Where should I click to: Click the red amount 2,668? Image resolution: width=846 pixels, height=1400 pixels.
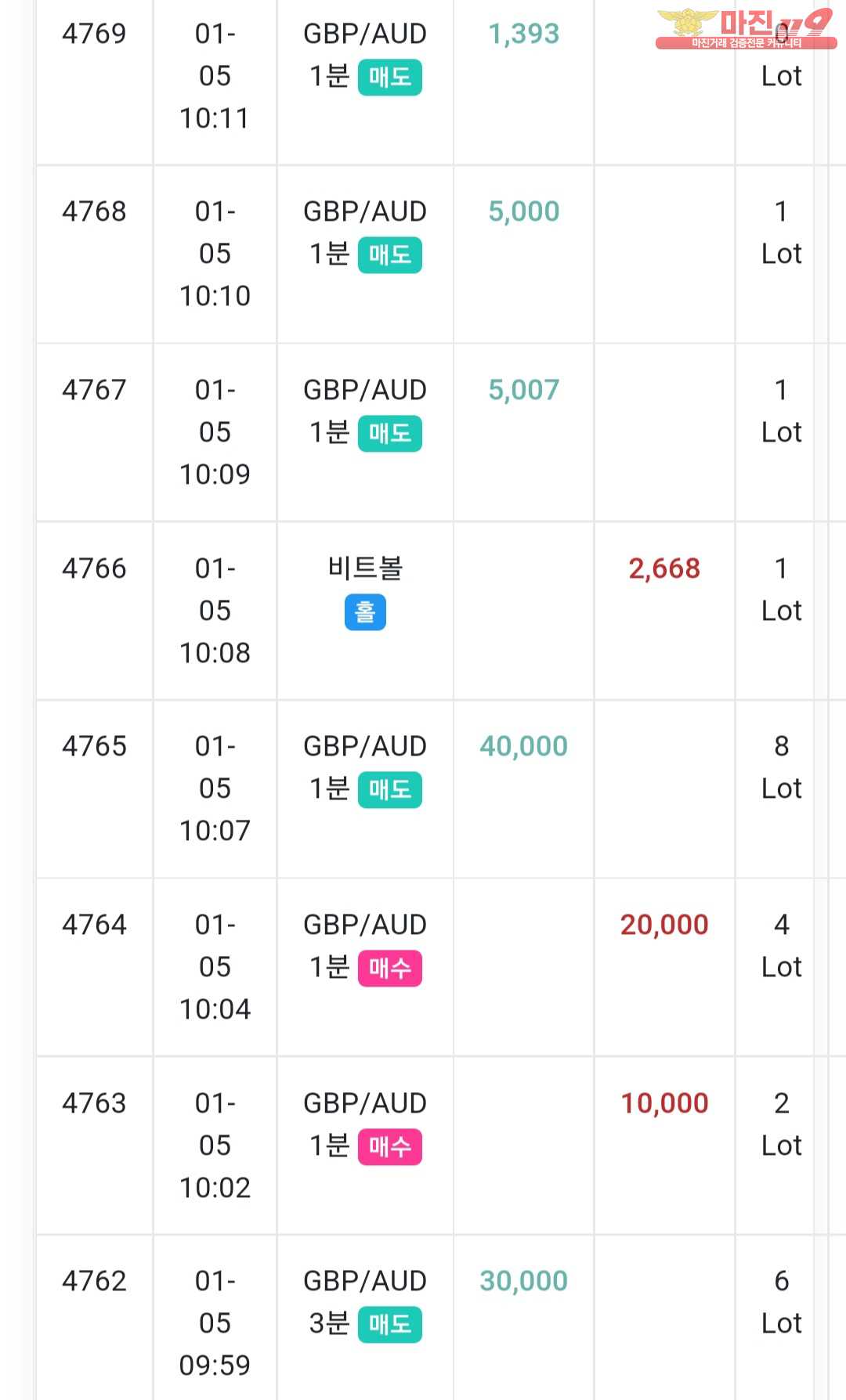tap(664, 568)
